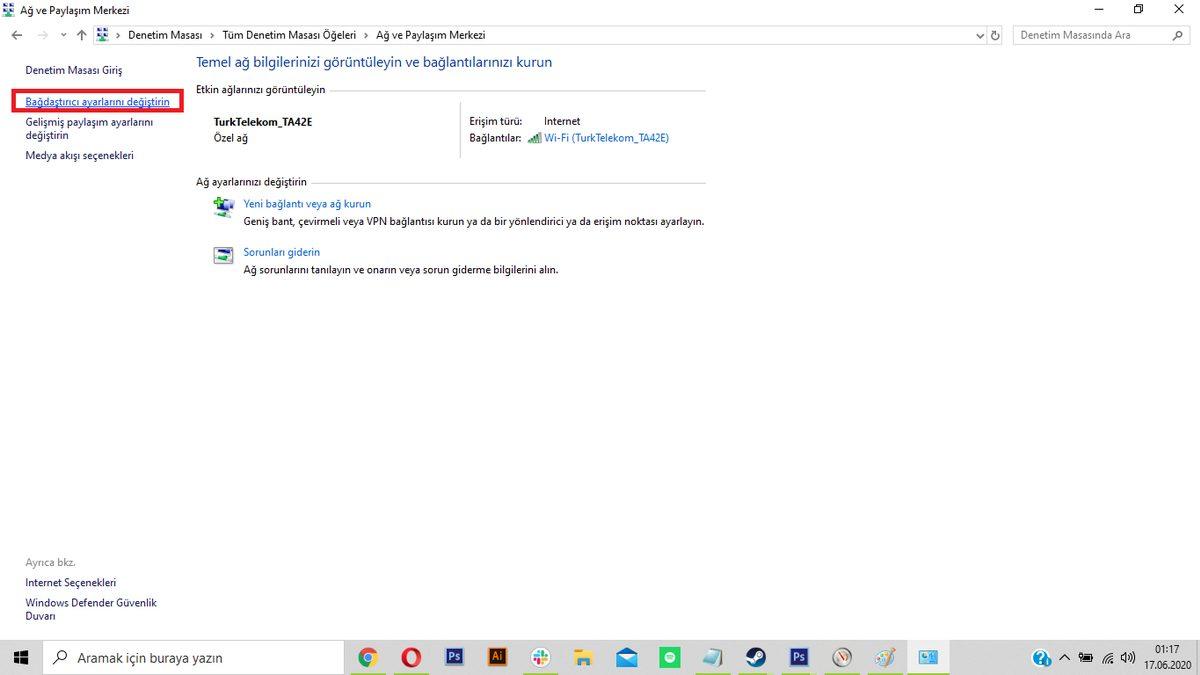Viewport: 1200px width, 675px height.
Task: Click the back navigation arrow
Action: point(17,35)
